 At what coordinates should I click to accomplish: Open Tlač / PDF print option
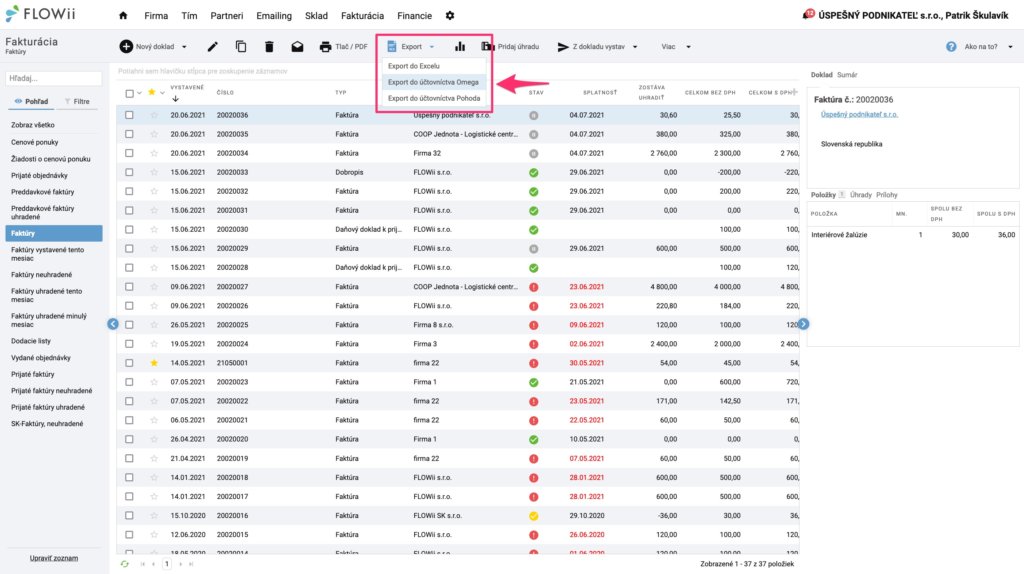(x=344, y=46)
